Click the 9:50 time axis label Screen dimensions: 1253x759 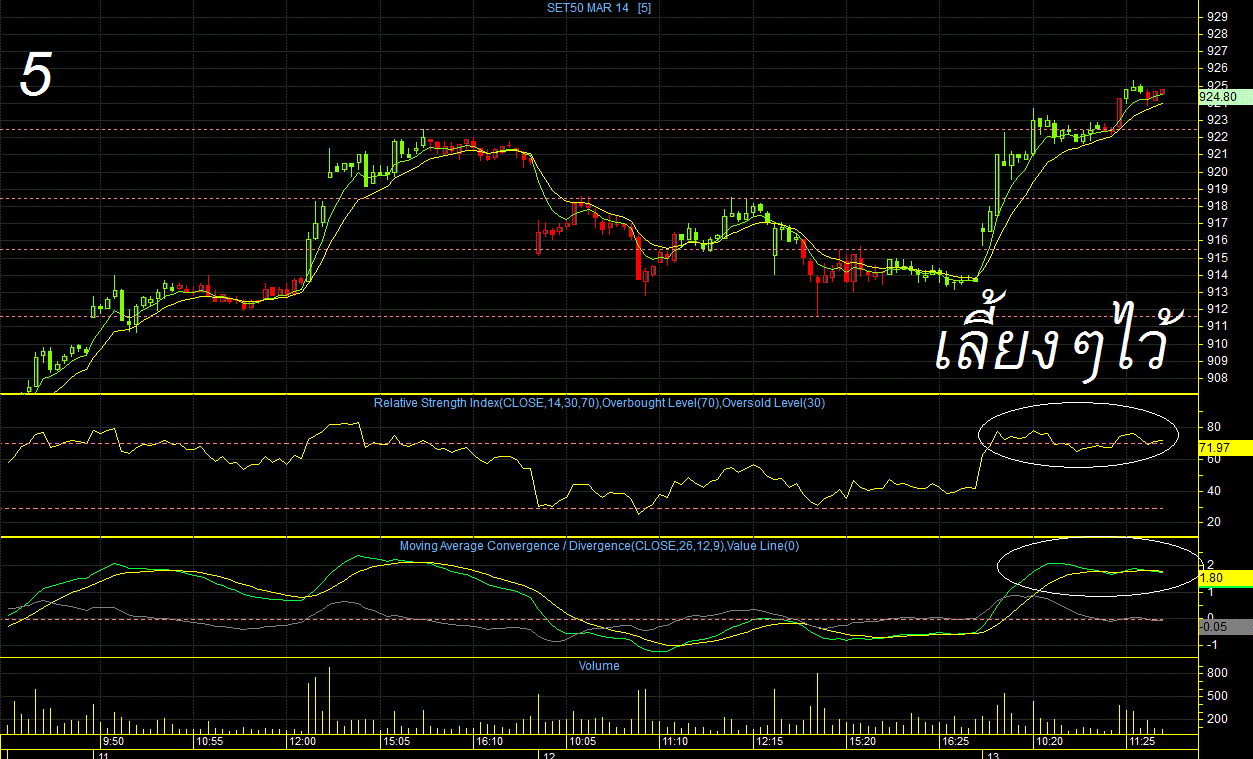pyautogui.click(x=113, y=742)
